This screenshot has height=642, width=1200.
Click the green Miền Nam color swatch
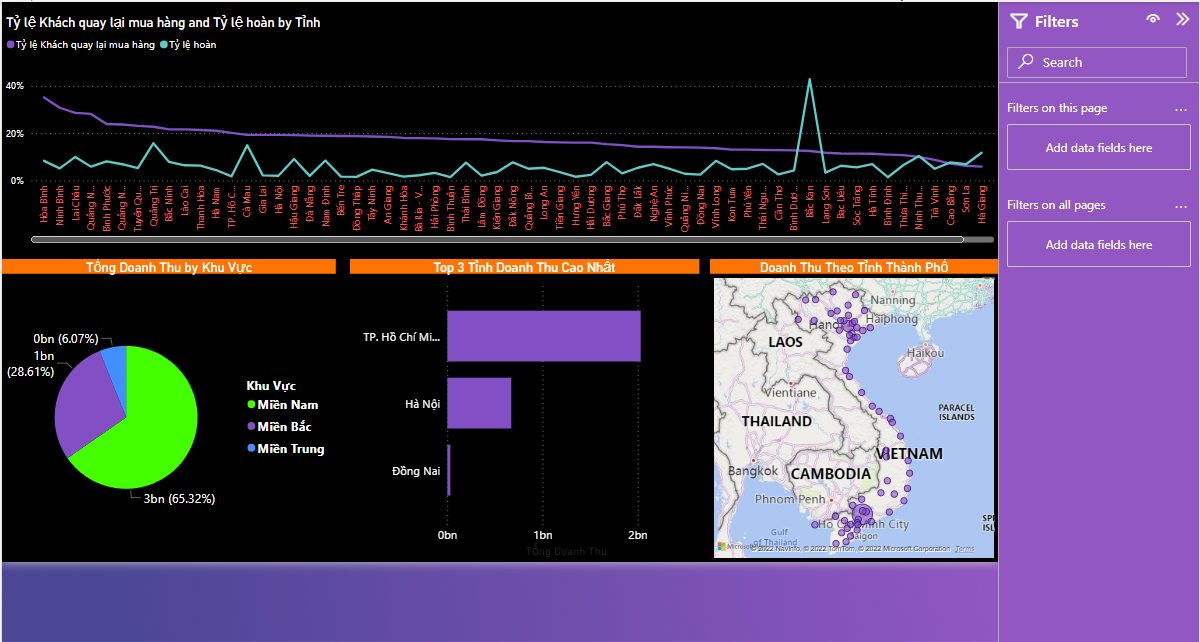pyautogui.click(x=253, y=404)
